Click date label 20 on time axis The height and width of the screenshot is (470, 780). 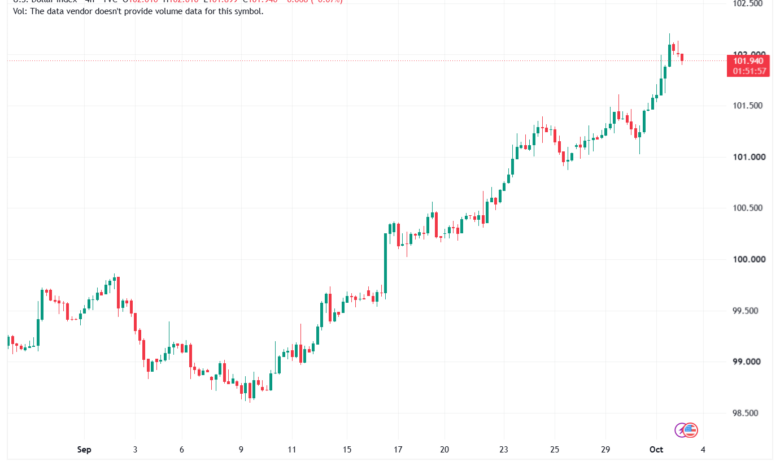pyautogui.click(x=444, y=450)
